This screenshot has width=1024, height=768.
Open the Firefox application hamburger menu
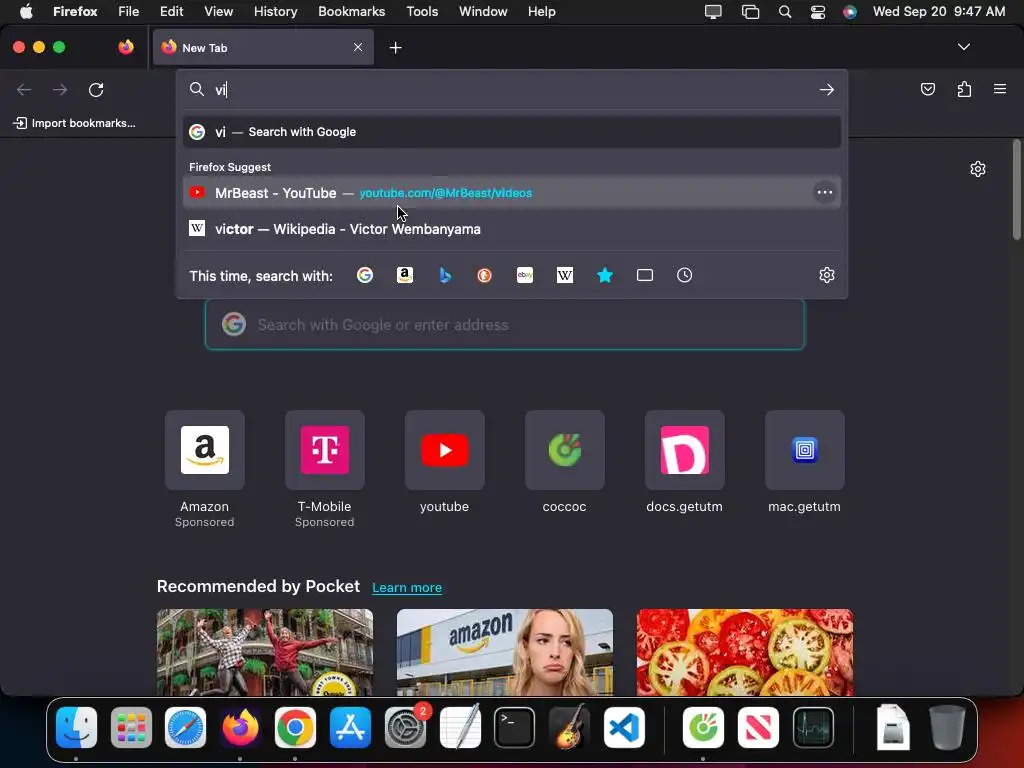click(x=1000, y=89)
